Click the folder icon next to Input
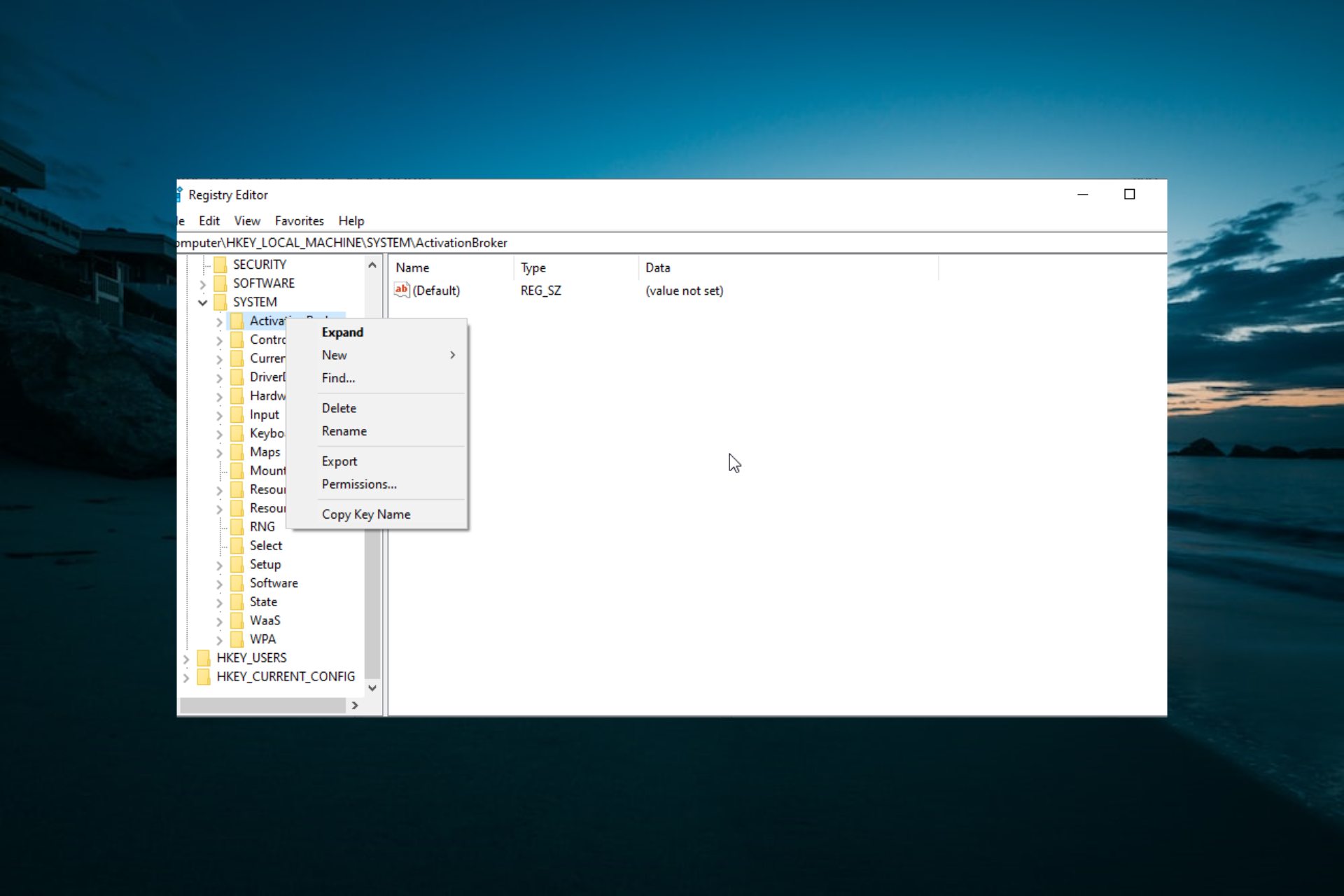1344x896 pixels. (x=237, y=415)
